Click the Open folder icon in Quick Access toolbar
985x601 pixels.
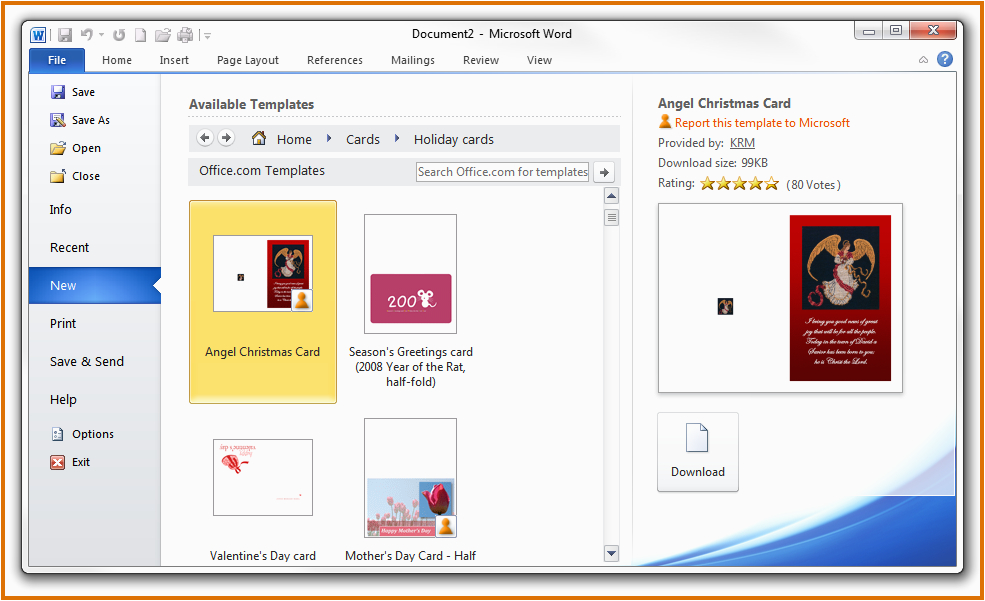(x=163, y=35)
